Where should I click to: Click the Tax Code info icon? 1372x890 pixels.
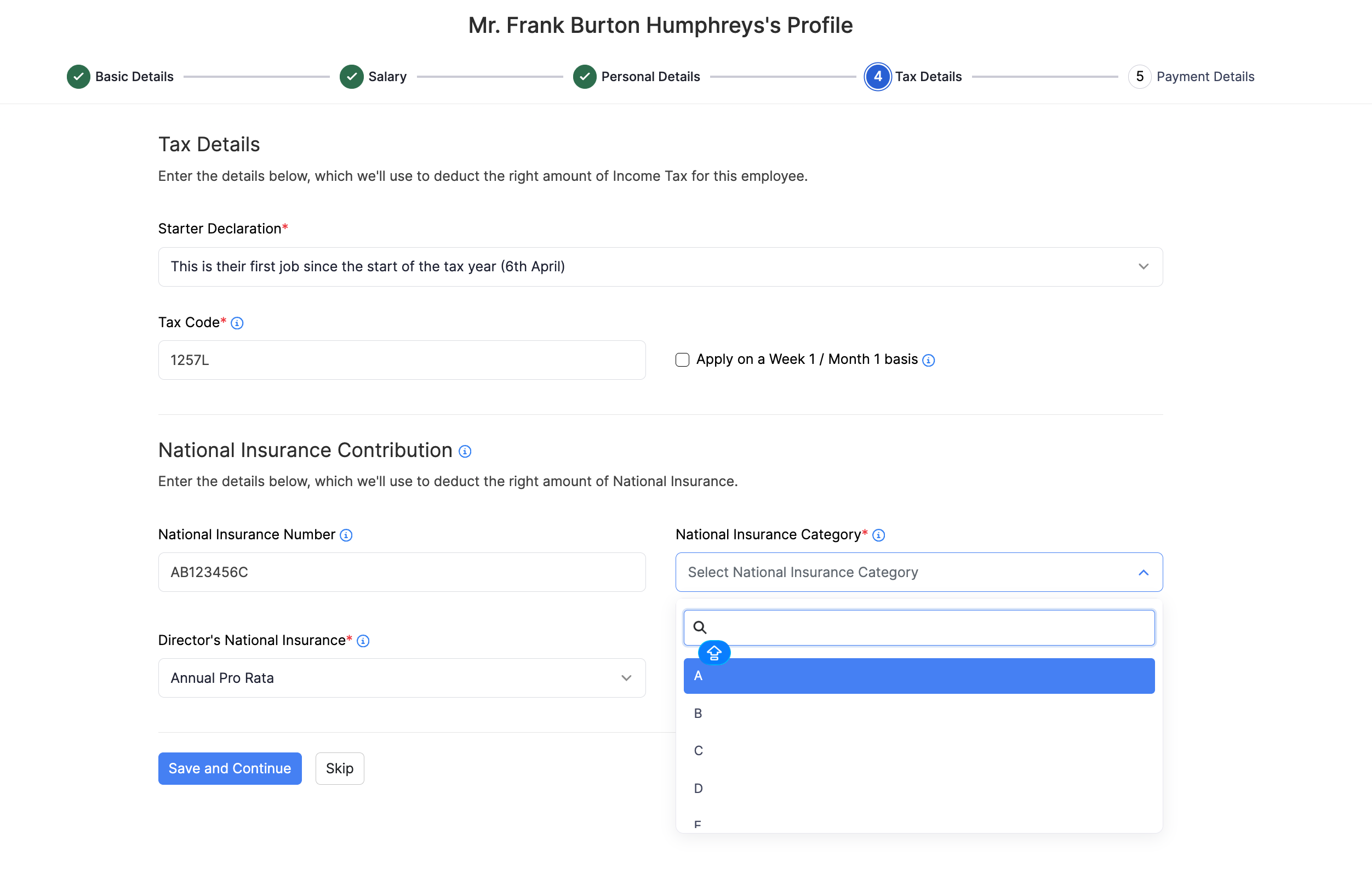point(237,323)
